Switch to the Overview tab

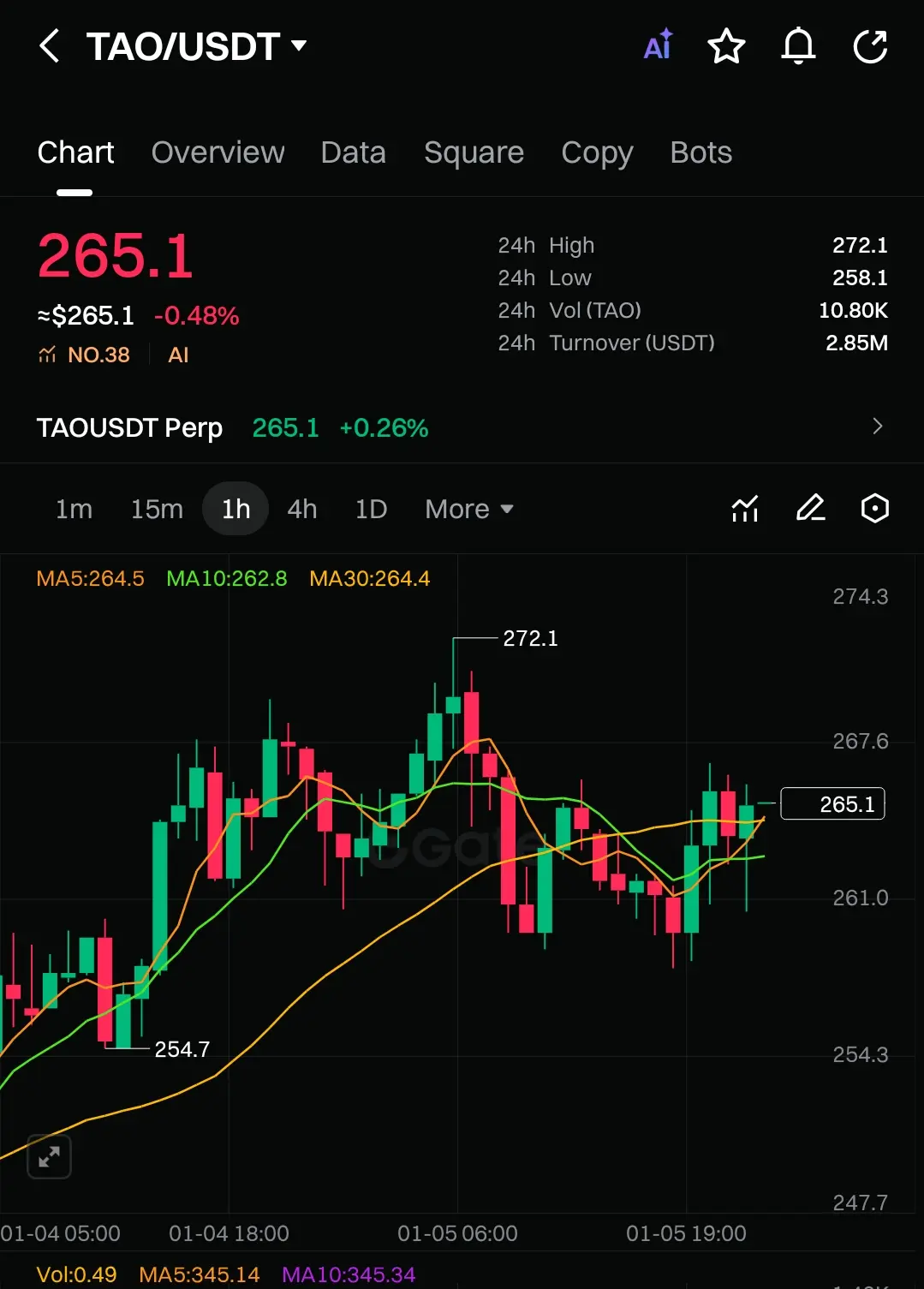(218, 152)
